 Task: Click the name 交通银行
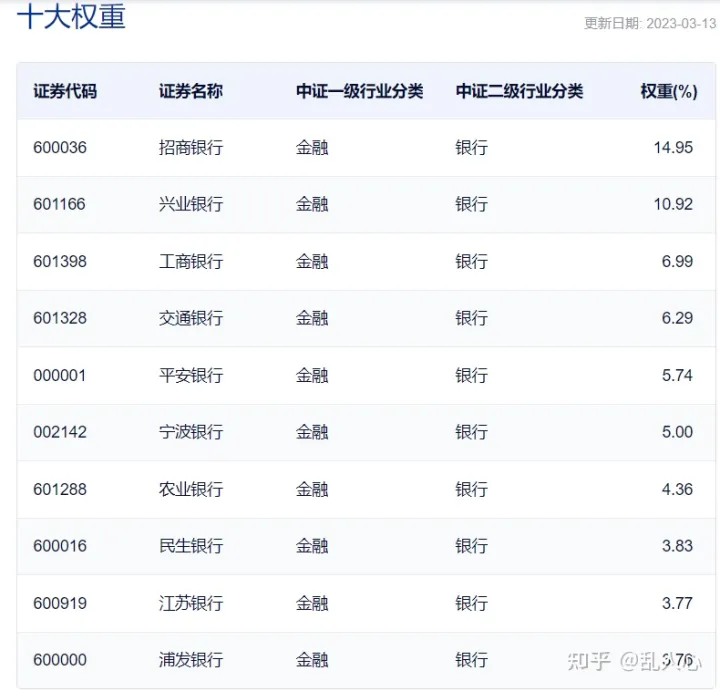191,318
